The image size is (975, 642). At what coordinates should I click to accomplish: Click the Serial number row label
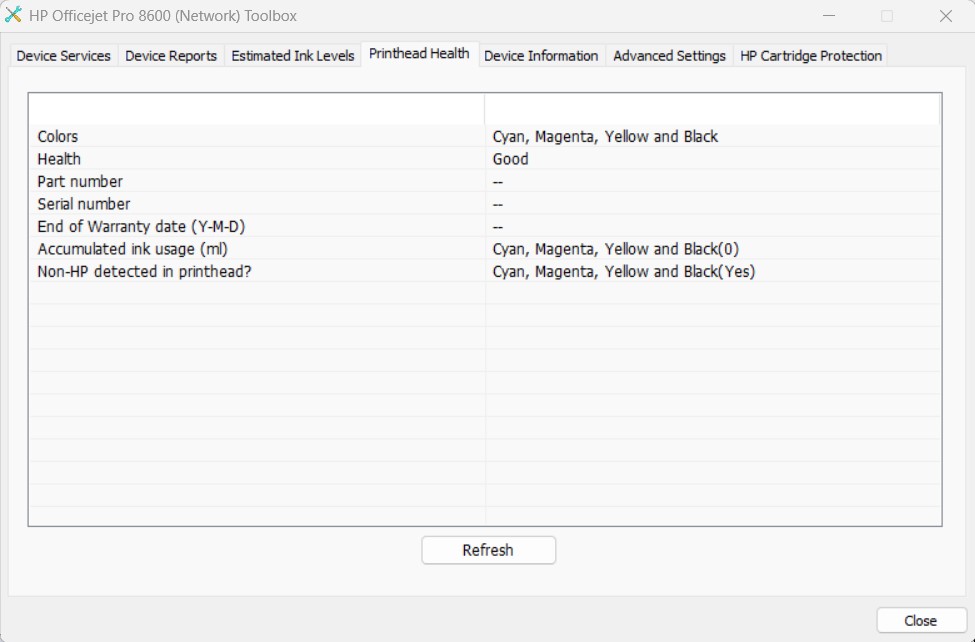[84, 203]
